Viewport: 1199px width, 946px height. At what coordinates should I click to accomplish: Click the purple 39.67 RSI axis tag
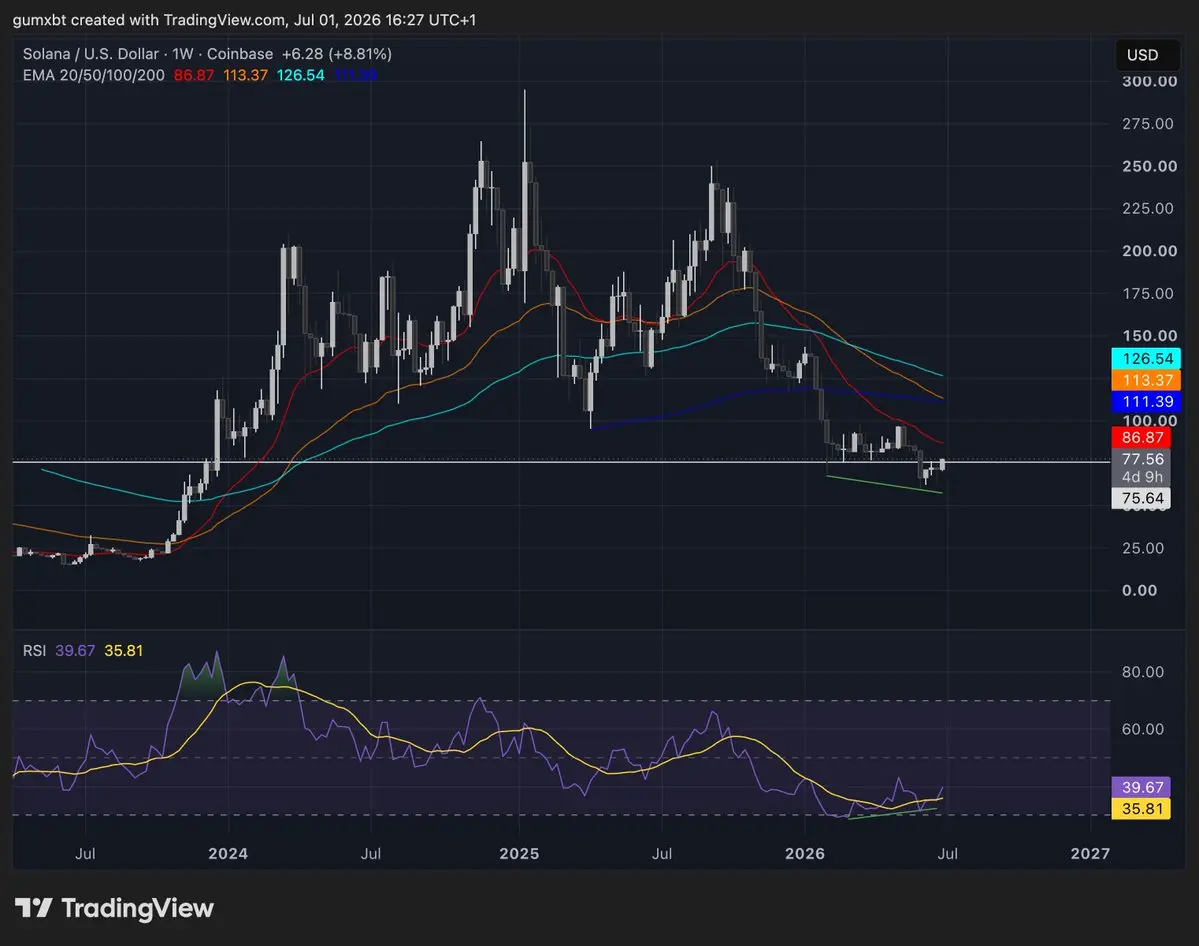click(1141, 787)
